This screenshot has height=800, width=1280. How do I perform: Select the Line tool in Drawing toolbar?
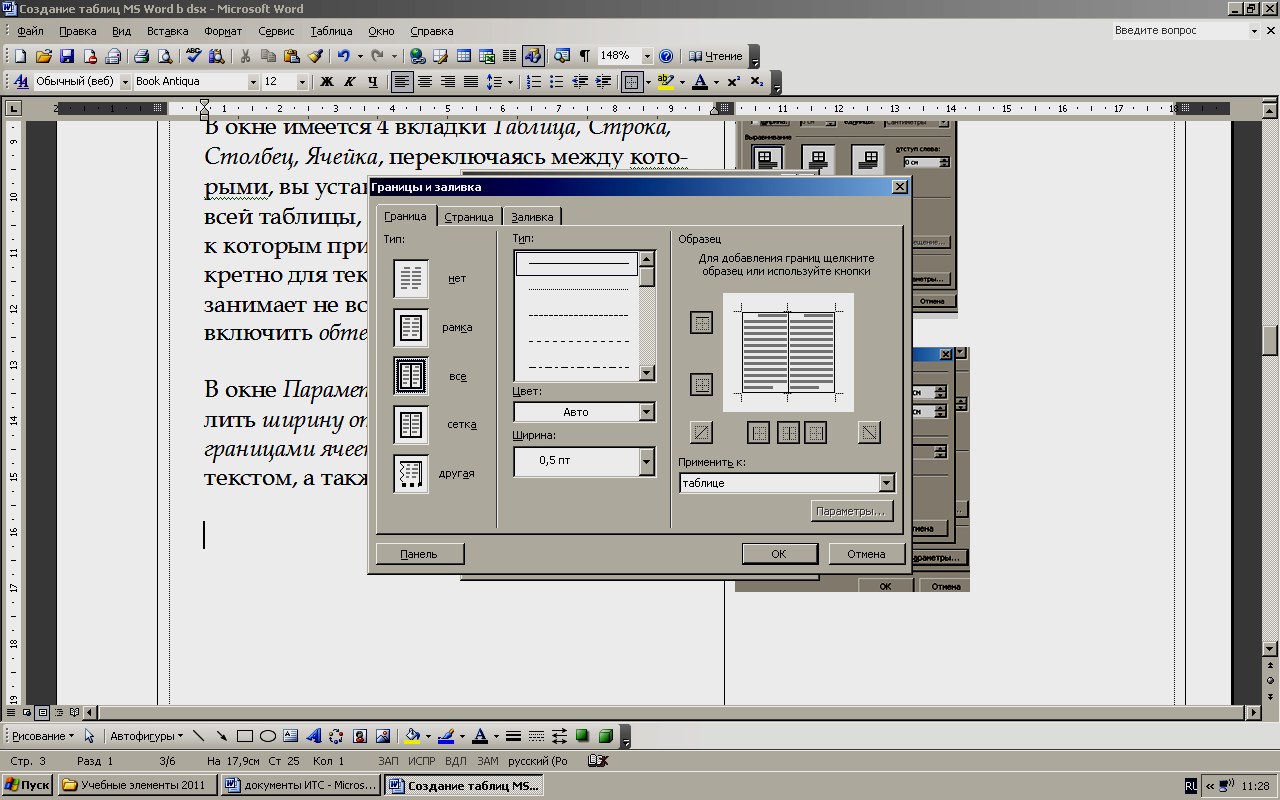click(199, 736)
